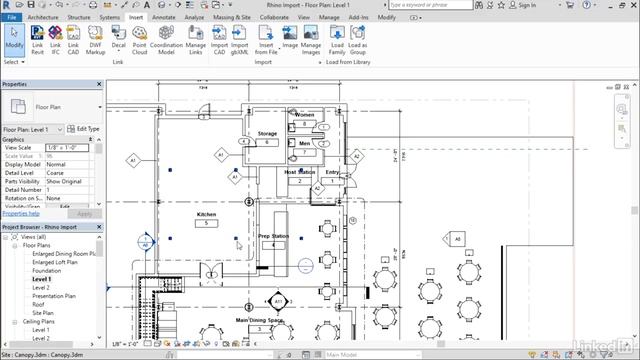Screen dimensions: 640x360
Task: Click the Link IFC tool
Action: point(55,40)
